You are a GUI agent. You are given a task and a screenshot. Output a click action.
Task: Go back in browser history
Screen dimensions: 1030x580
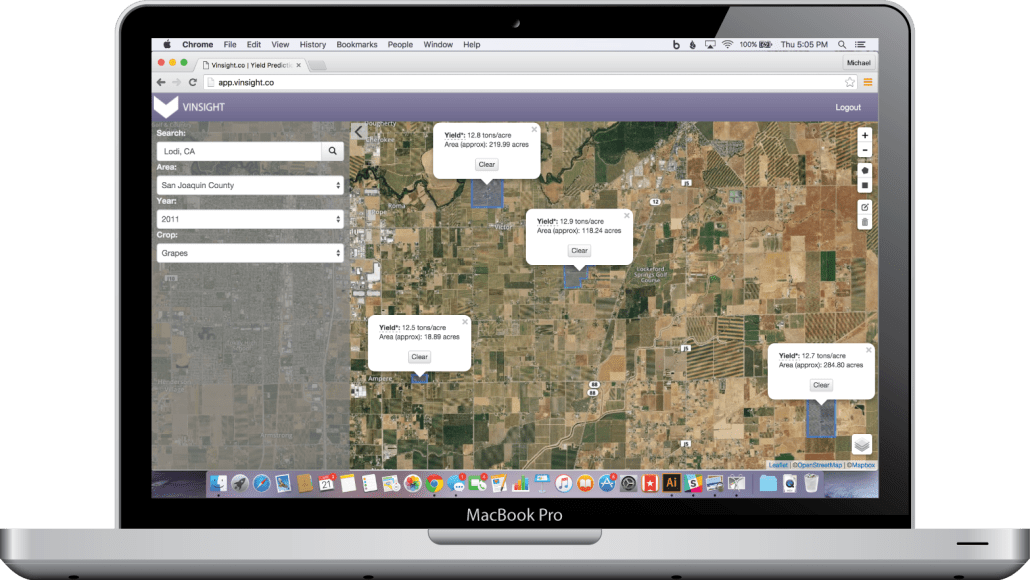tap(161, 82)
